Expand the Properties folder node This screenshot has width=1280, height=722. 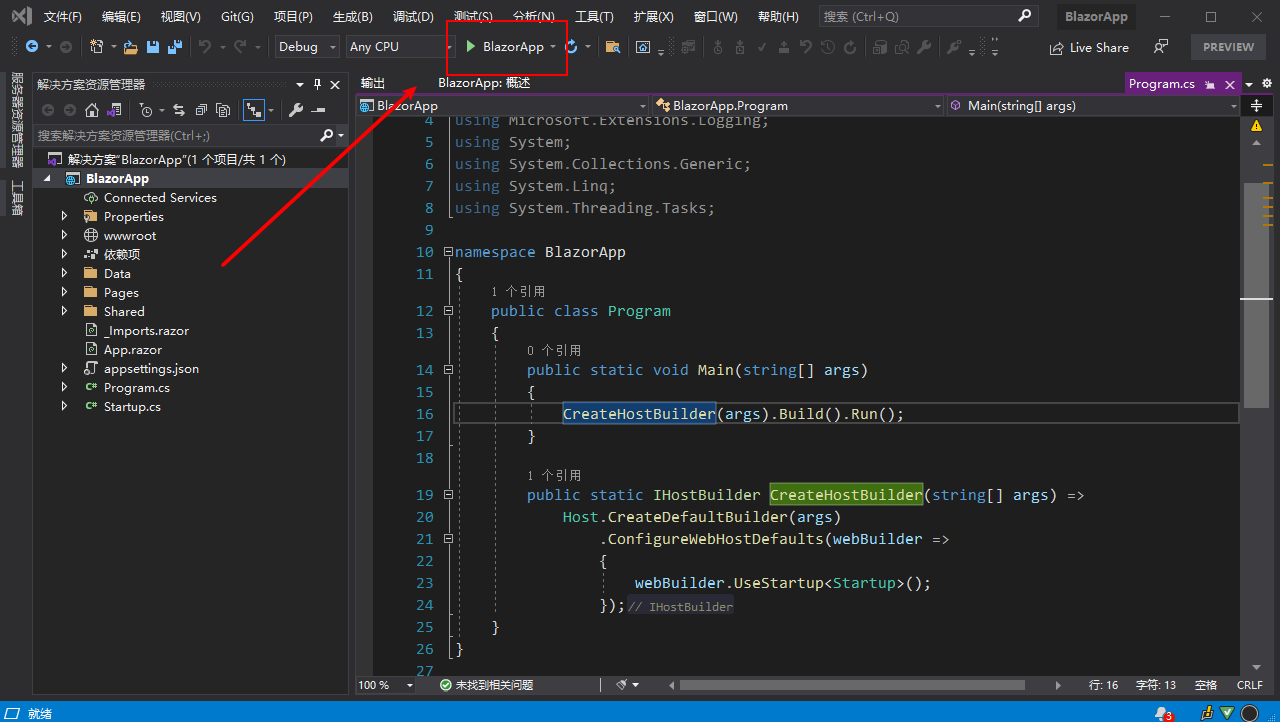(65, 216)
